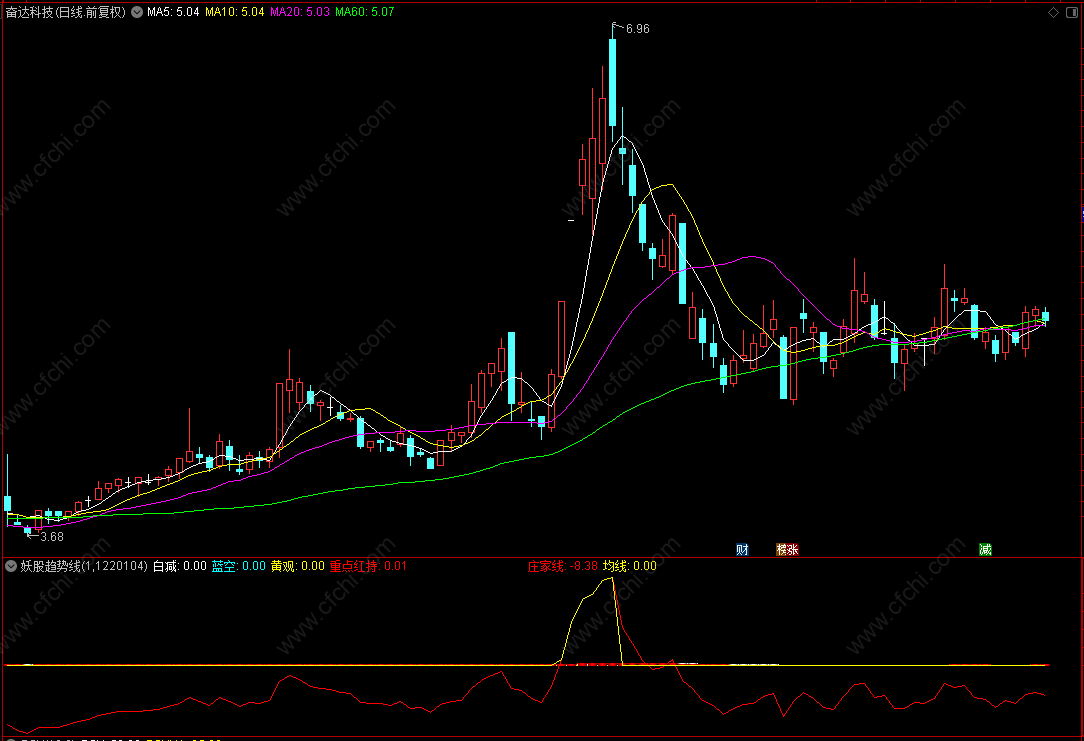The image size is (1084, 741).
Task: Select the 黄观: 0.00 indicator value
Action: 297,566
